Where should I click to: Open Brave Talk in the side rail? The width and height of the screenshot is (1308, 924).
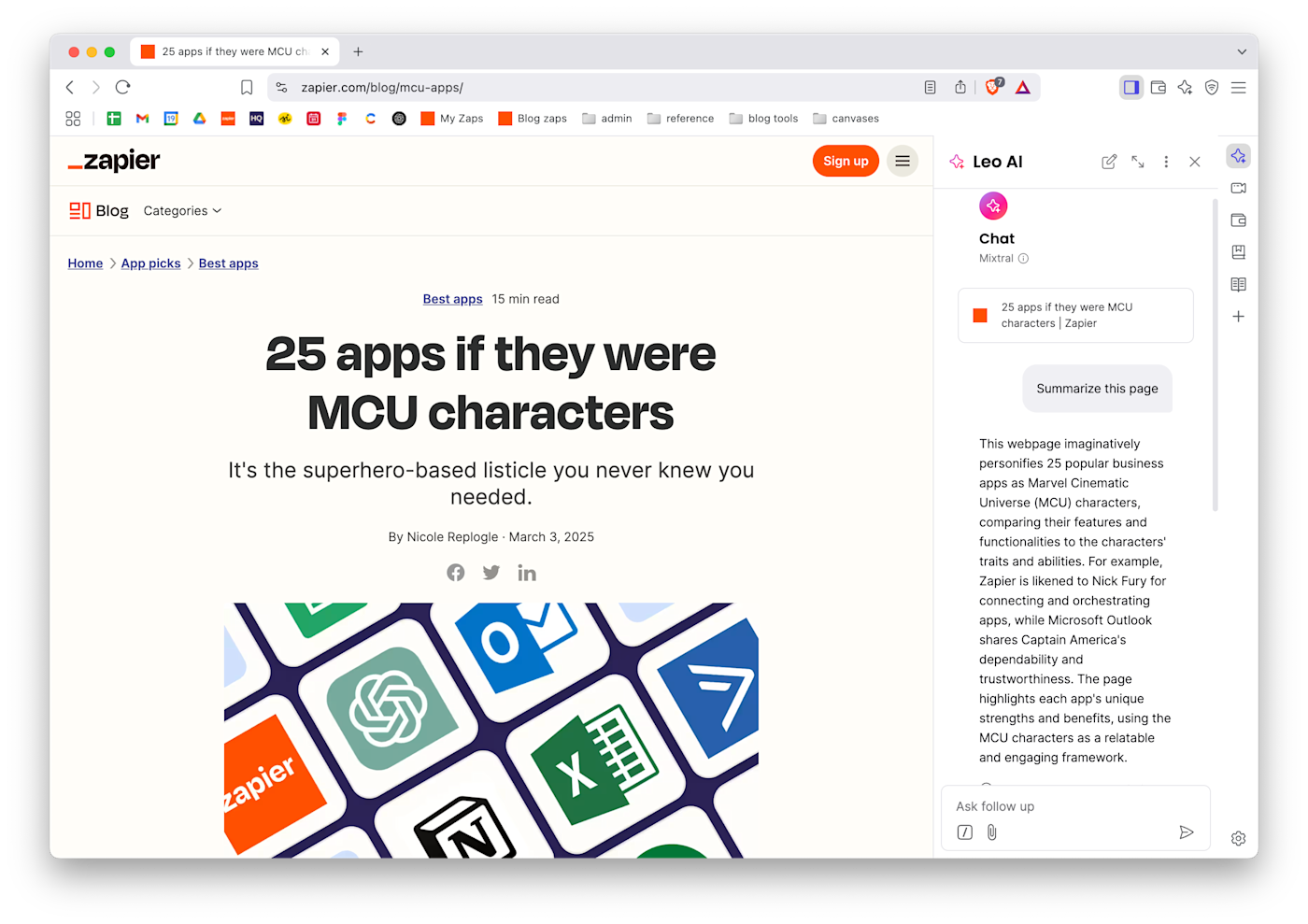coord(1239,188)
